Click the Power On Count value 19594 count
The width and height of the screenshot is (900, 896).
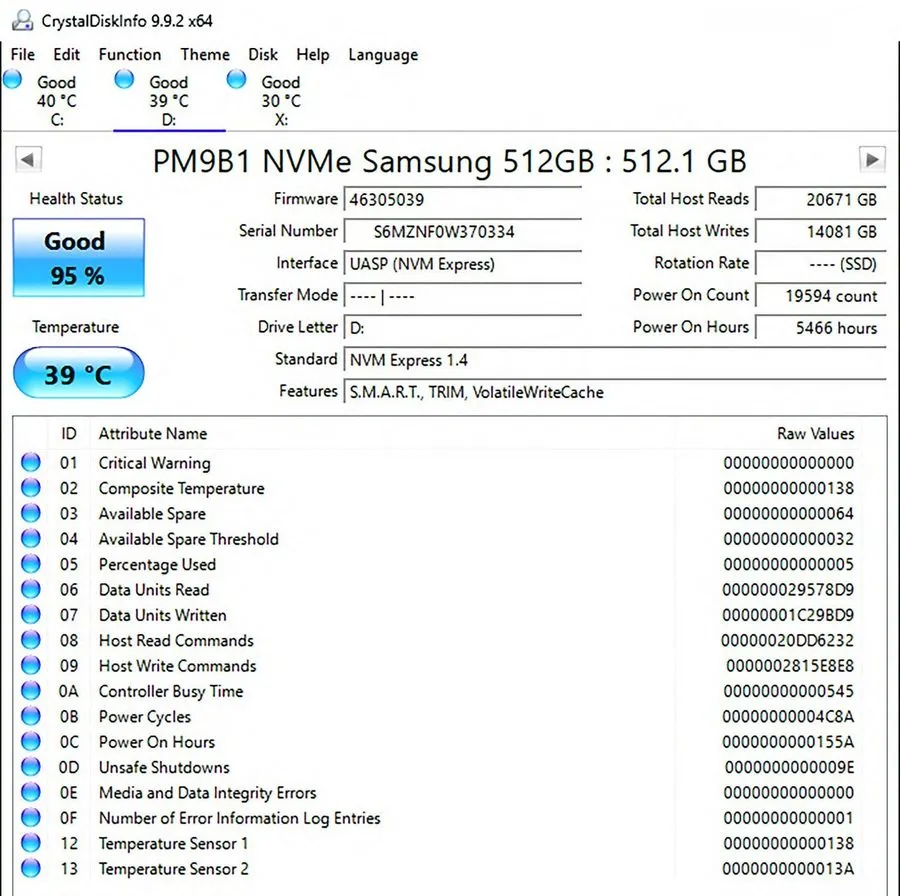tap(821, 296)
